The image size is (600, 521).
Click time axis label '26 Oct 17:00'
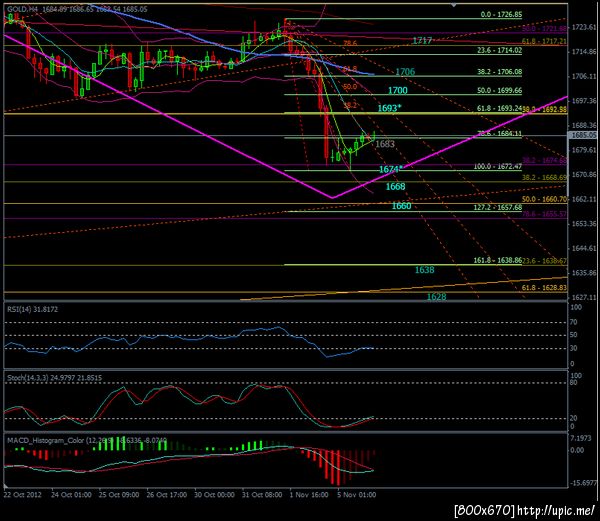pyautogui.click(x=166, y=494)
